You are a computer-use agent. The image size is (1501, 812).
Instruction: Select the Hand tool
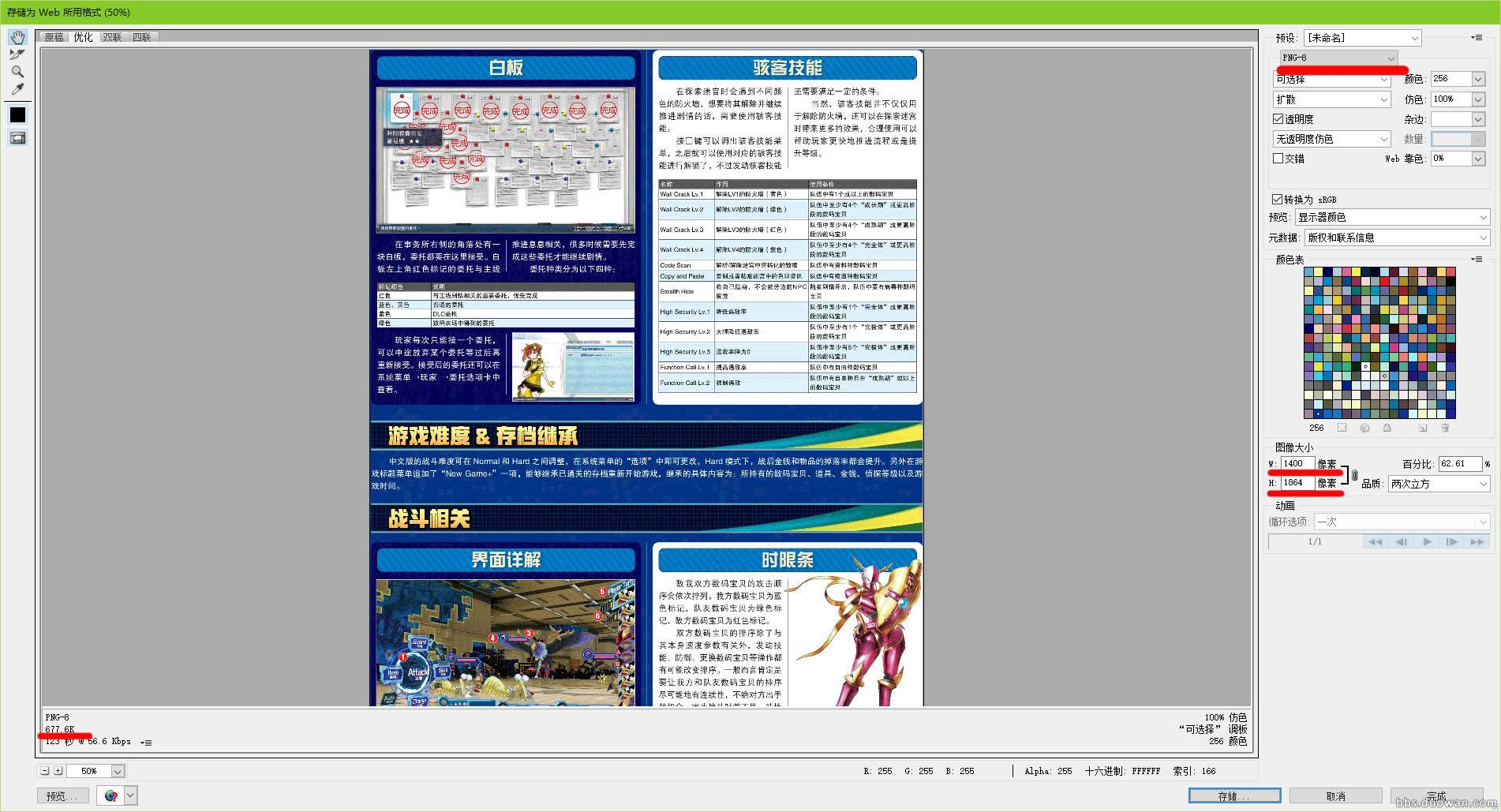pos(17,37)
